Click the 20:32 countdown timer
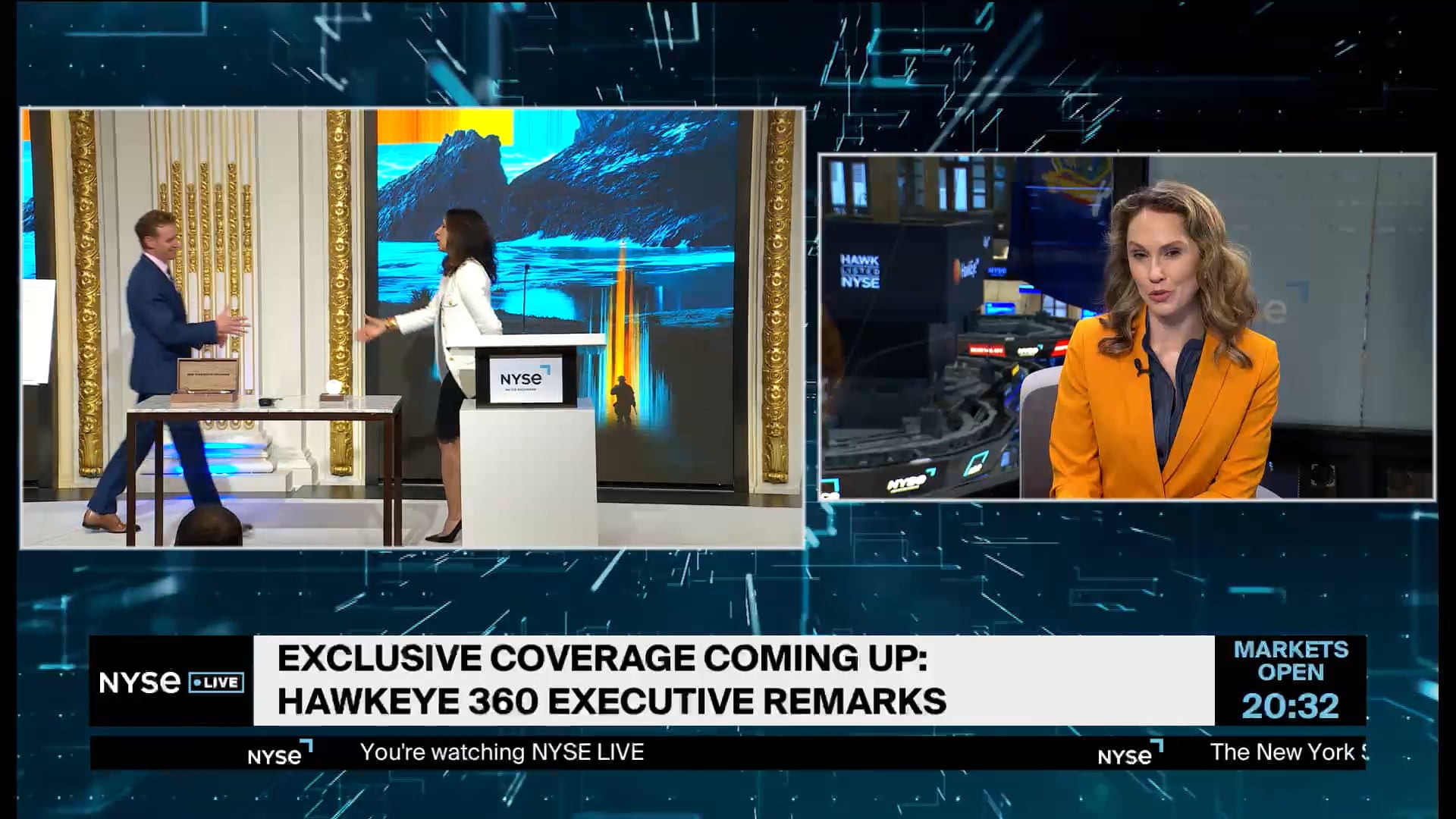This screenshot has height=819, width=1456. click(1291, 706)
